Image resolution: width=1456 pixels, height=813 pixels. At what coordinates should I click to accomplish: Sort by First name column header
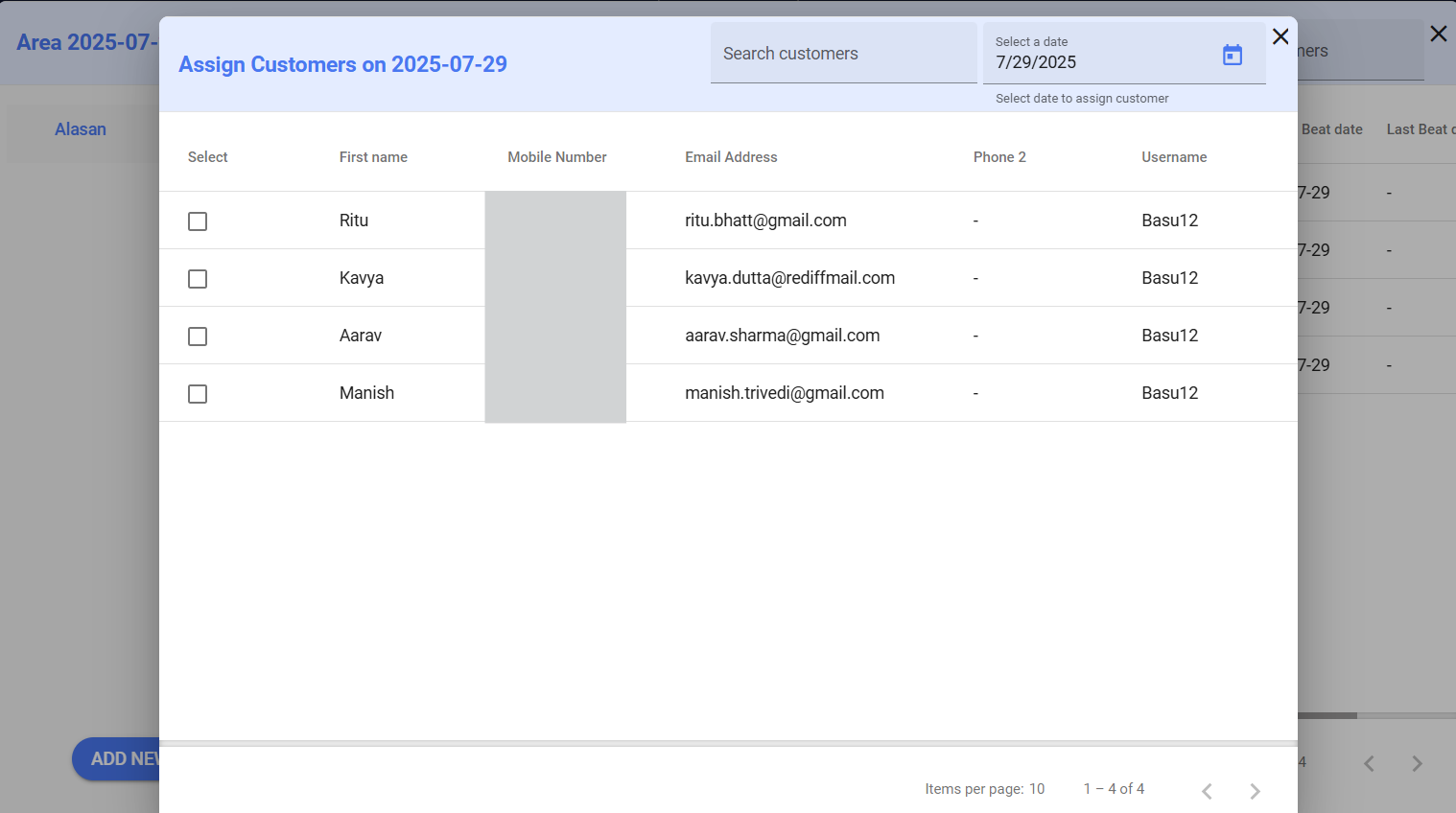point(373,157)
